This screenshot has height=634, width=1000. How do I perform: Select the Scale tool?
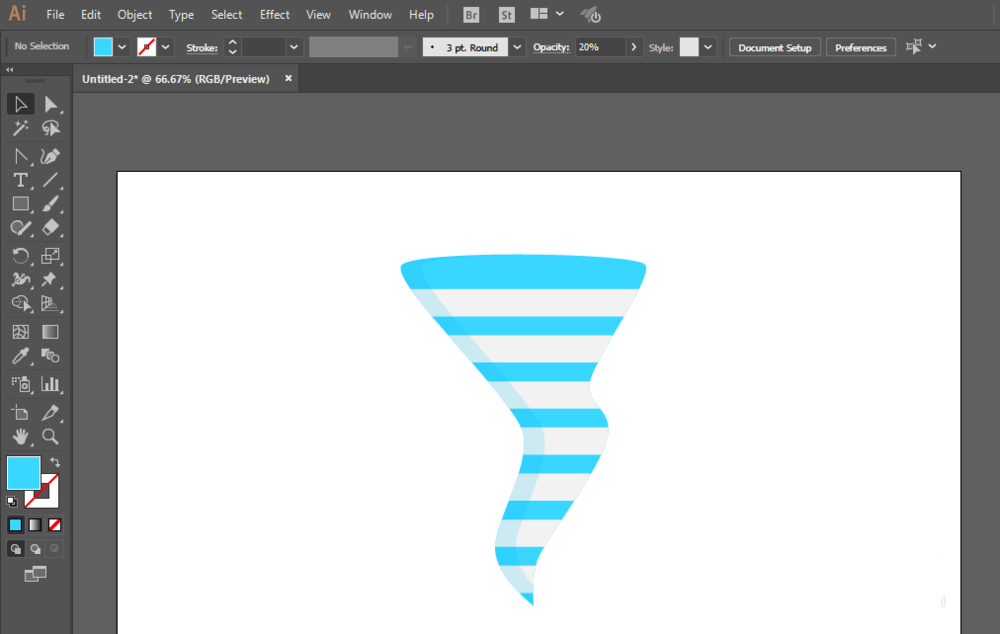[50, 256]
